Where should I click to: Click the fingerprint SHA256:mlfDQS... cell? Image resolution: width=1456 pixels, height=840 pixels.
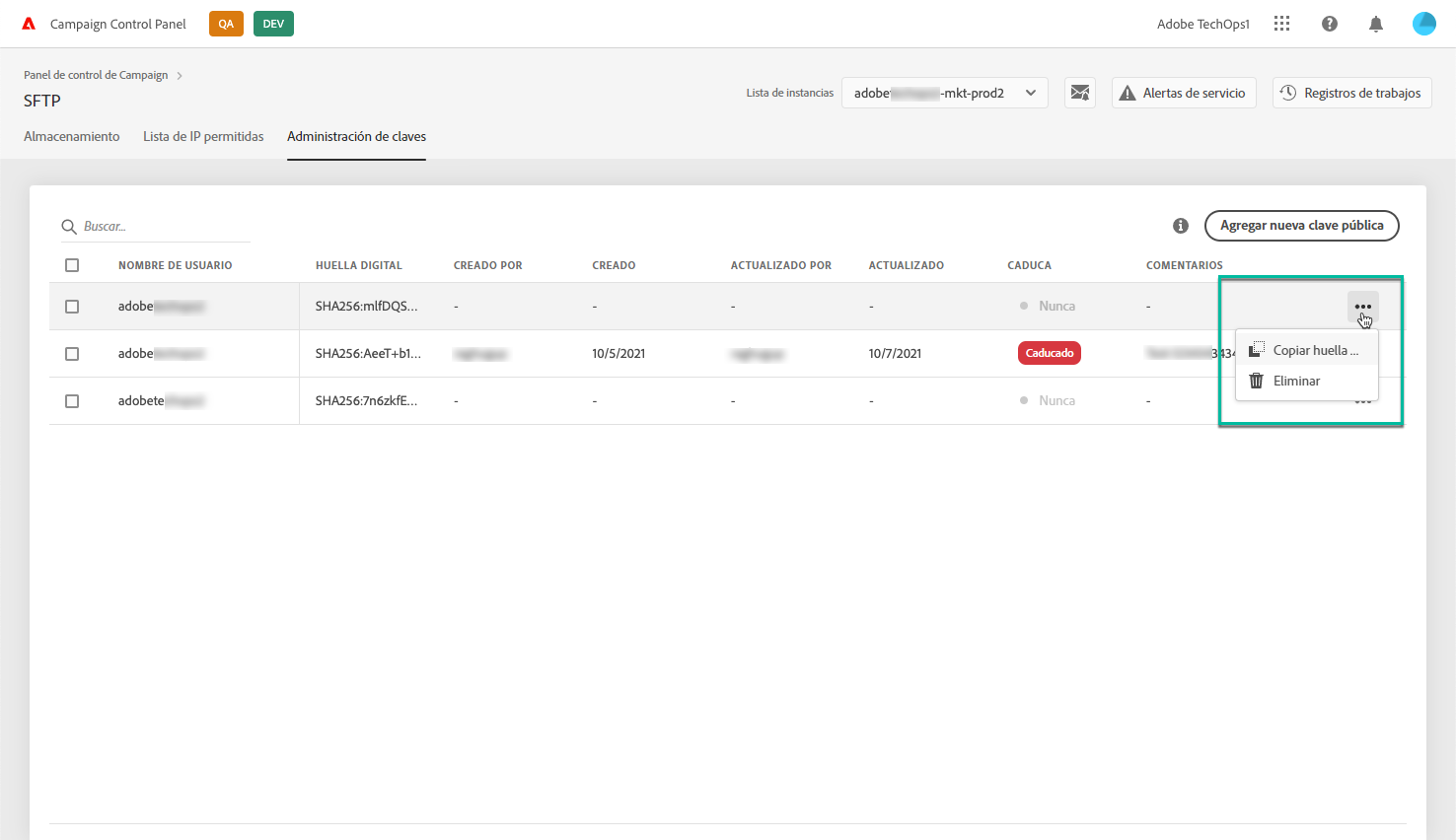(x=367, y=307)
